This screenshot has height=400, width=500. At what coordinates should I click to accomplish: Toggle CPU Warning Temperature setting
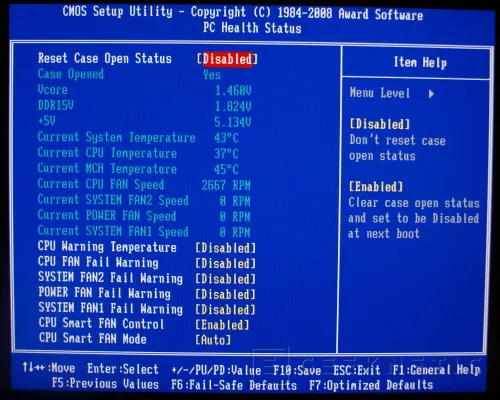(x=225, y=248)
